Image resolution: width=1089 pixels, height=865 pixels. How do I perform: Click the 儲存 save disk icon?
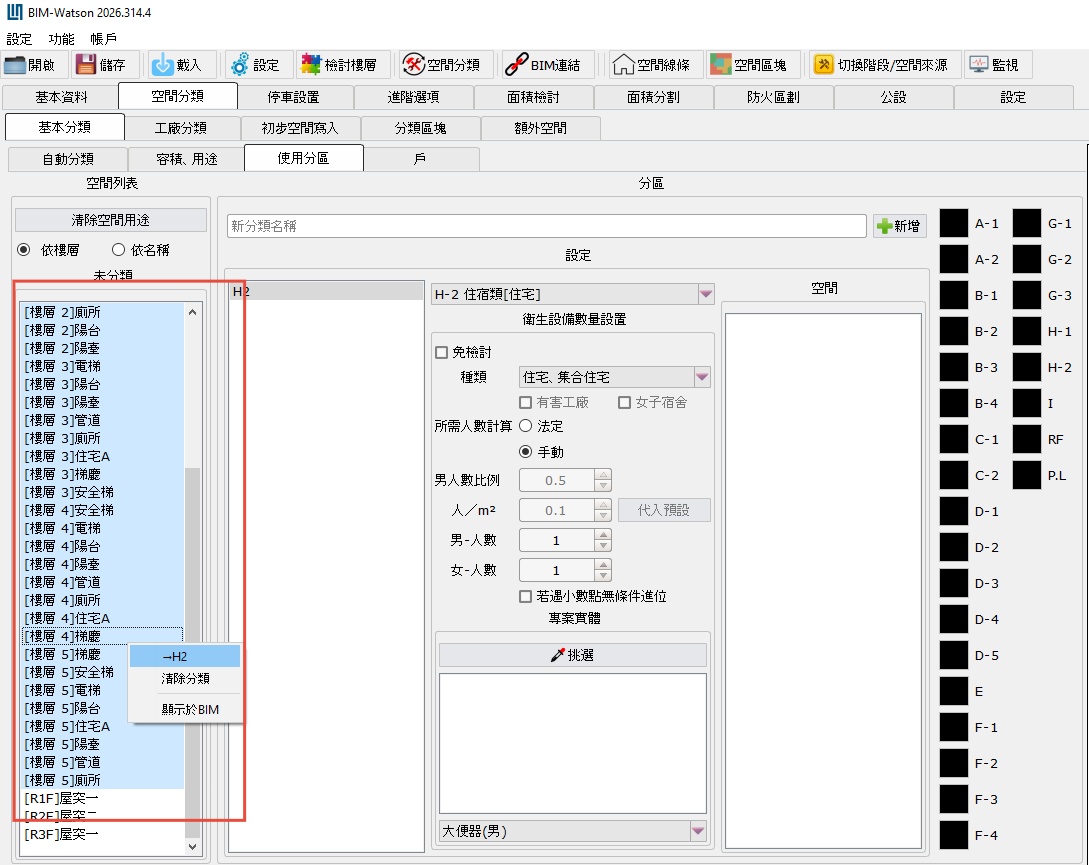(86, 65)
